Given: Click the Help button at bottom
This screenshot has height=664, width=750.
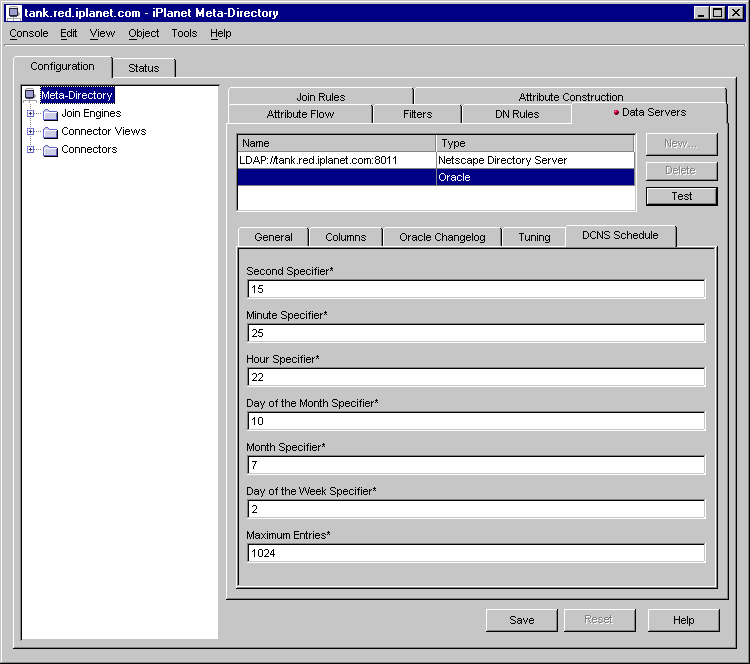Looking at the screenshot, I should coord(684,620).
